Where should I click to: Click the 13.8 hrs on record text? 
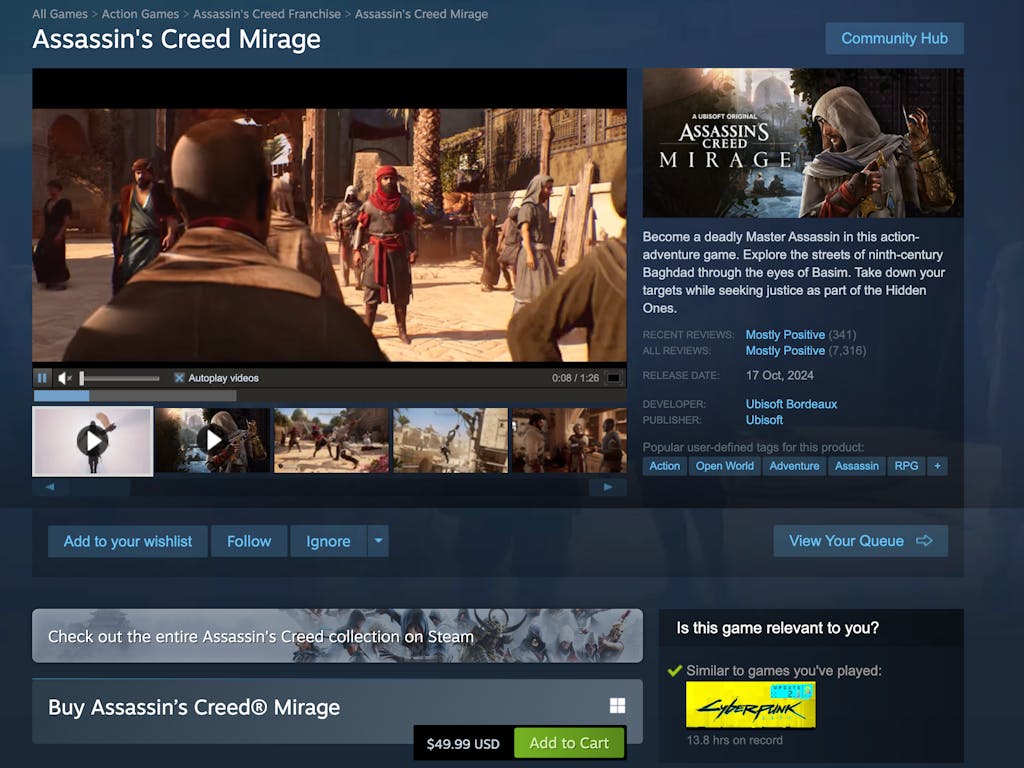735,741
